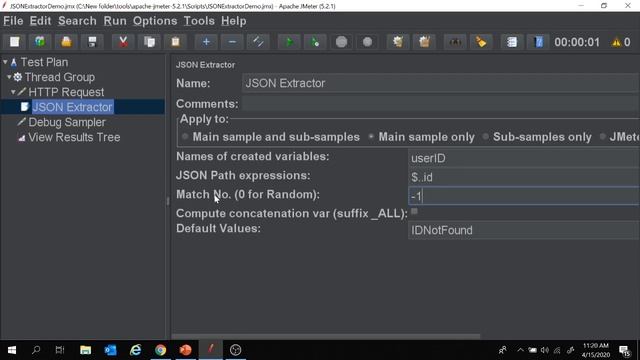Click the warning triangle log indicator

616,42
